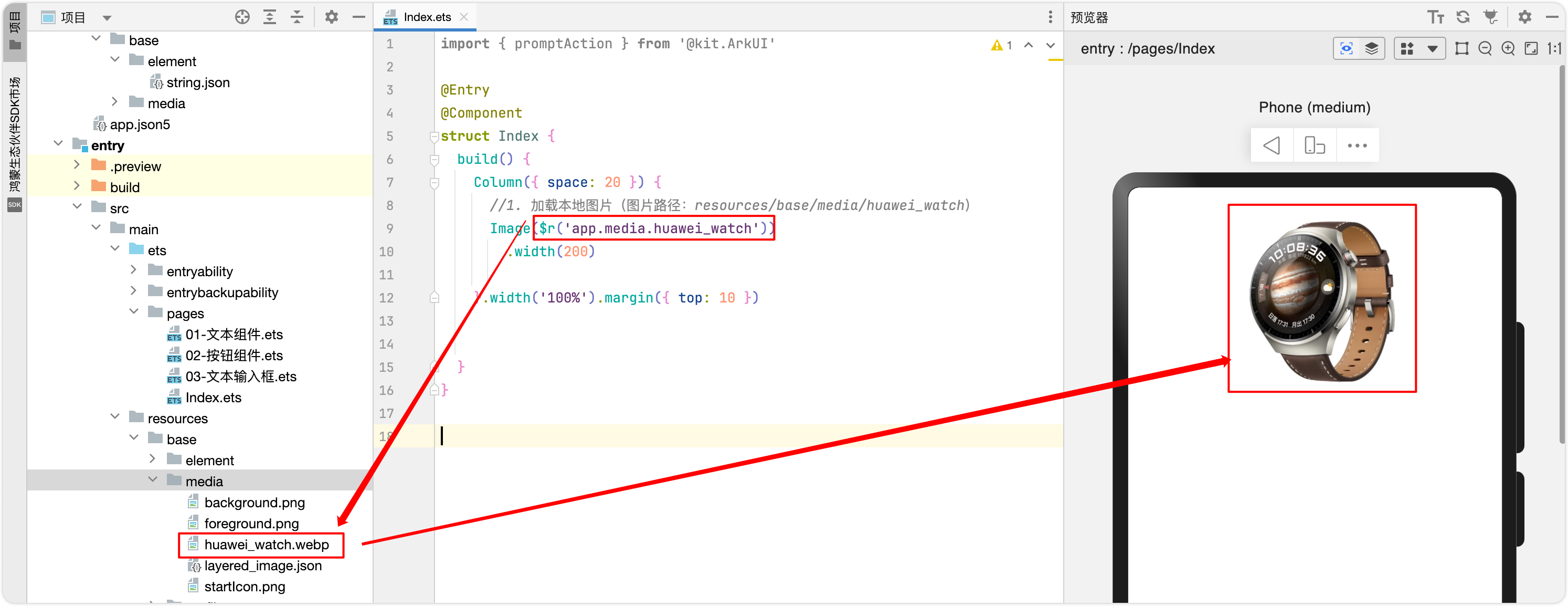Fold the struct Index block

[x=434, y=137]
